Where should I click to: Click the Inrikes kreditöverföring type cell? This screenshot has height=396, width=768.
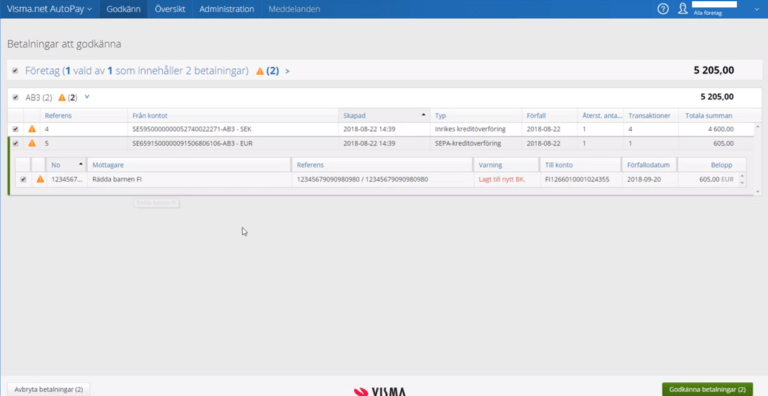pos(470,129)
